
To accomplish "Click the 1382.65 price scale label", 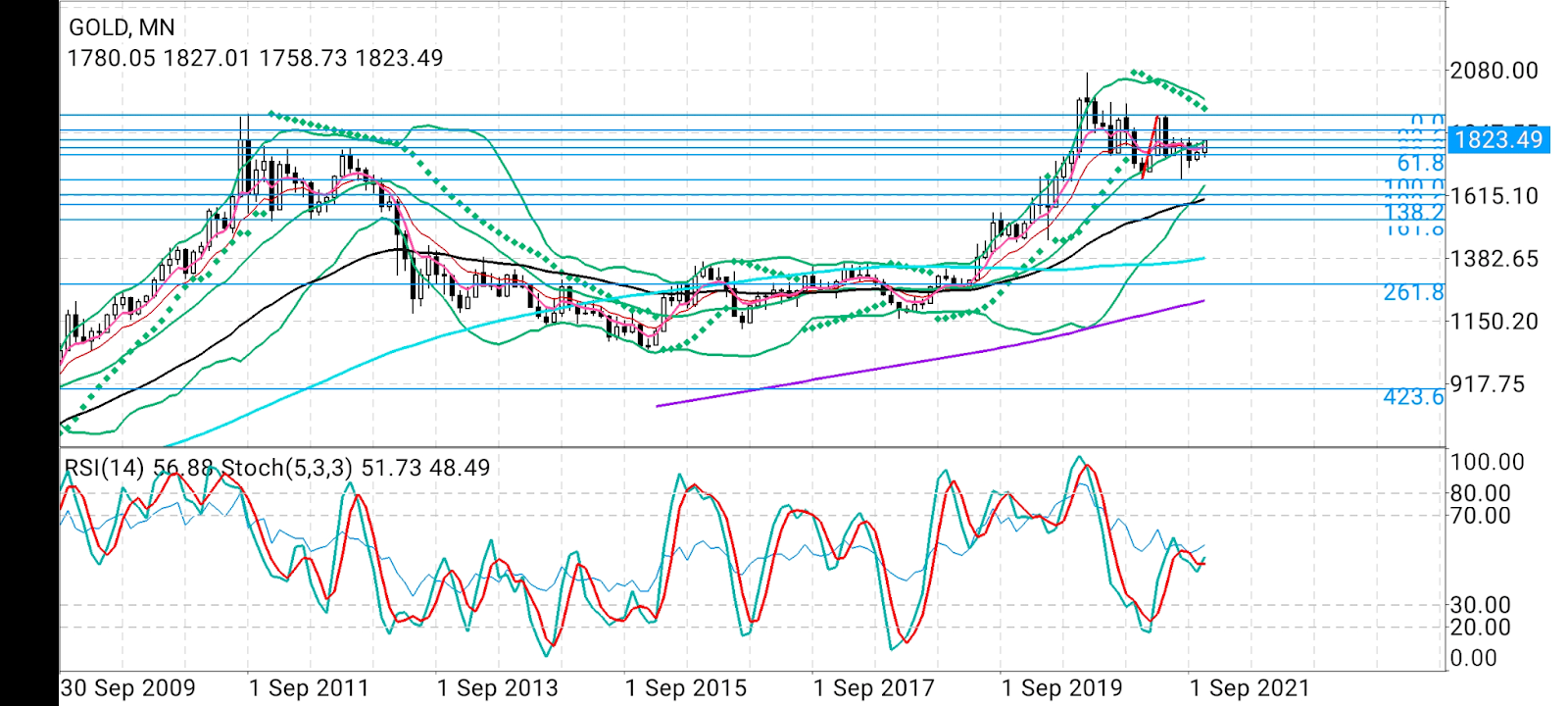I will click(x=1494, y=259).
